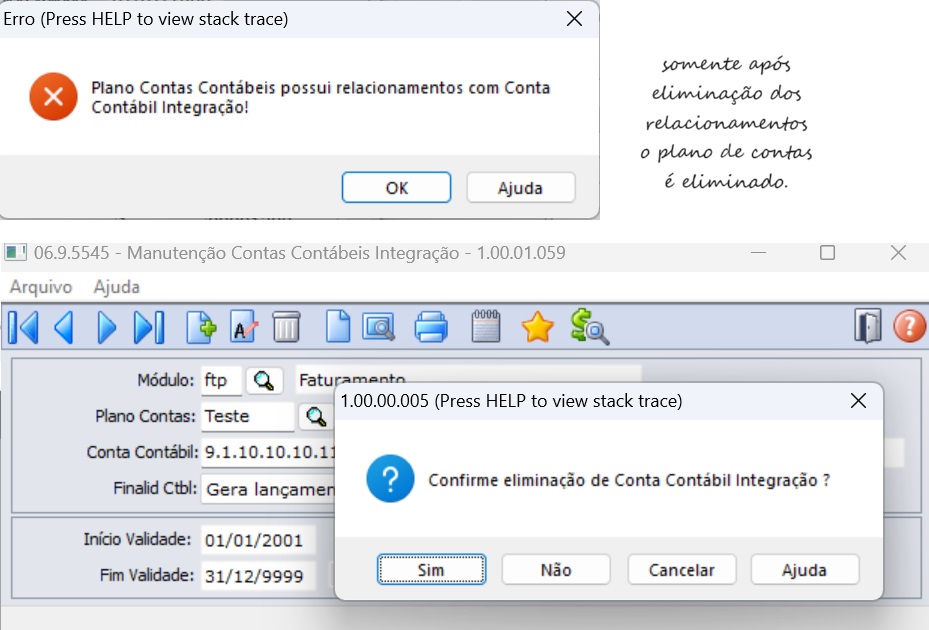Click the Conta Contábil field

(269, 453)
